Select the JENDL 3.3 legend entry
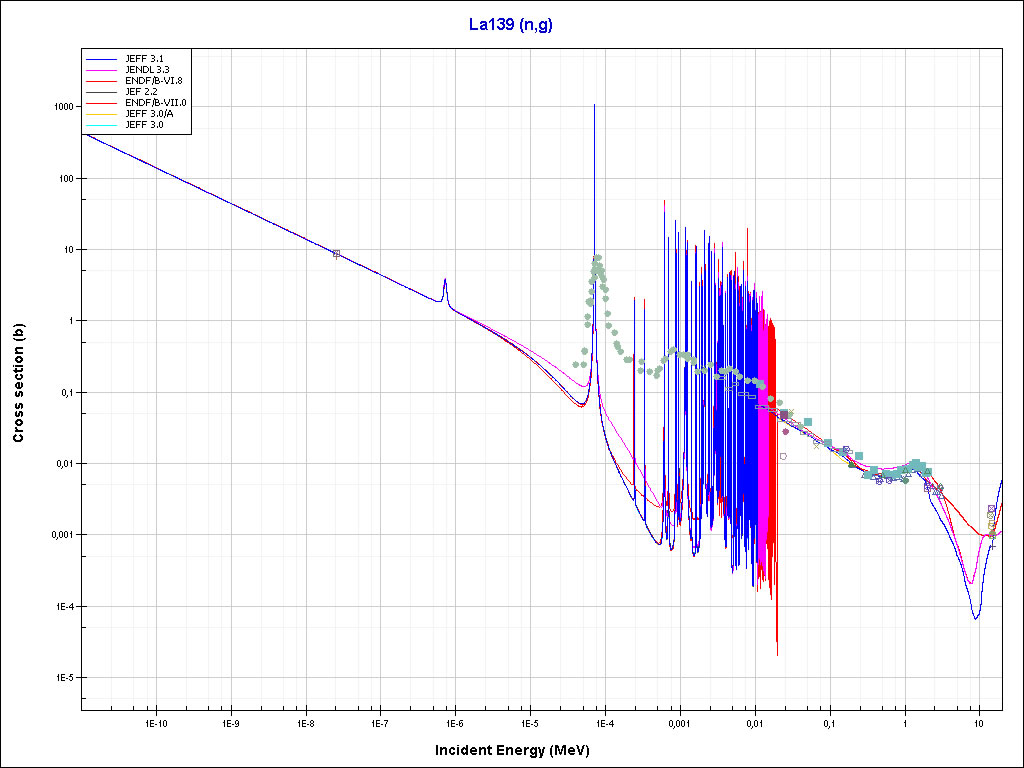The image size is (1024, 768). point(147,69)
